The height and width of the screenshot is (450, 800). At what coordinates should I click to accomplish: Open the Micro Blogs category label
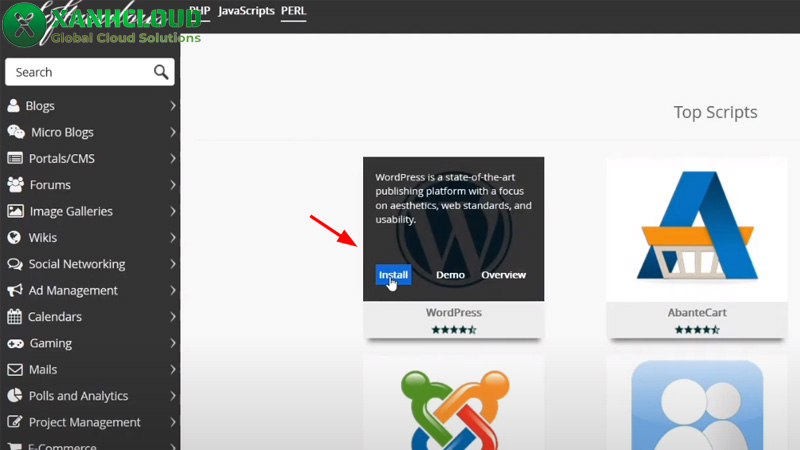(62, 132)
